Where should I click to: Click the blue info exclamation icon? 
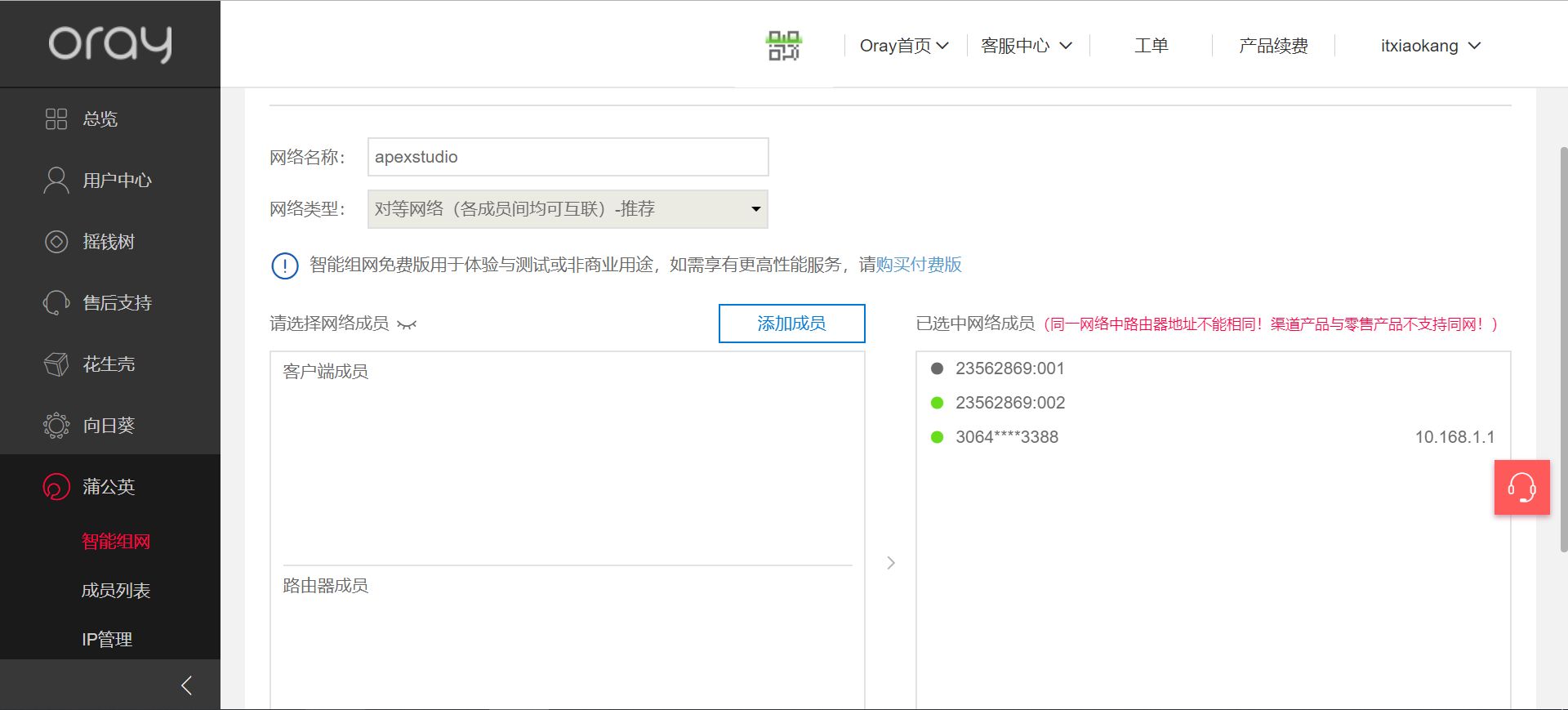(x=285, y=266)
